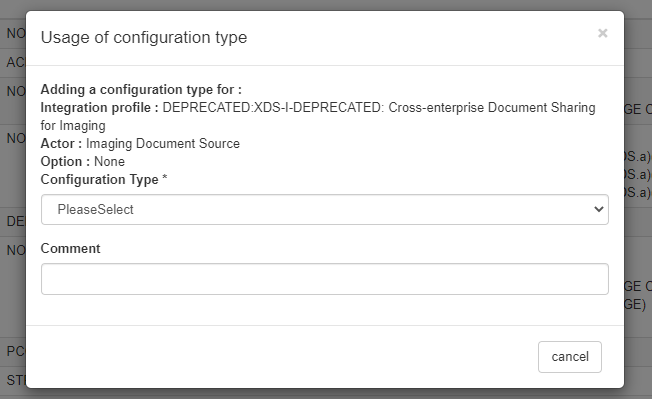Click the 'Option : None' line
Screen dimensions: 652x399
(82, 161)
